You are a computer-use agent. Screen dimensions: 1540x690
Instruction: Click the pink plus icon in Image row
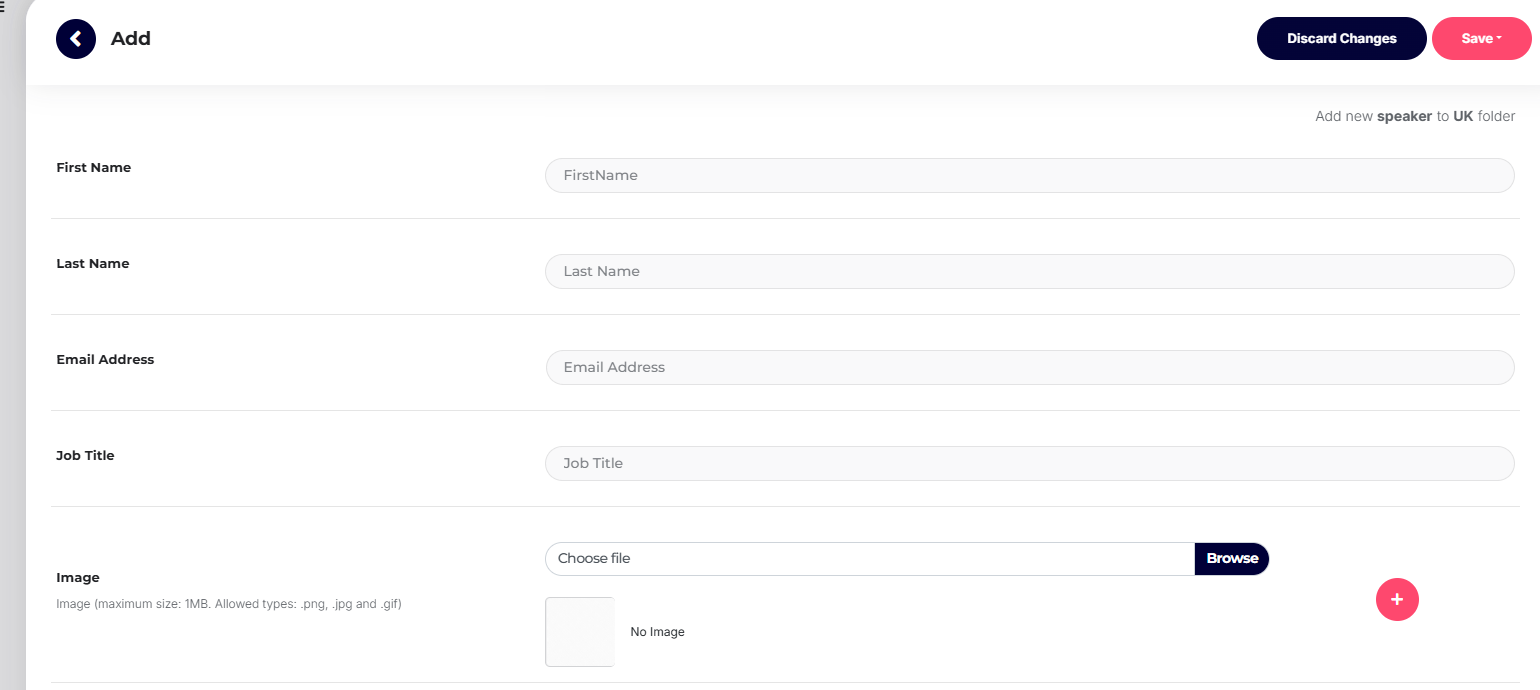tap(1397, 599)
